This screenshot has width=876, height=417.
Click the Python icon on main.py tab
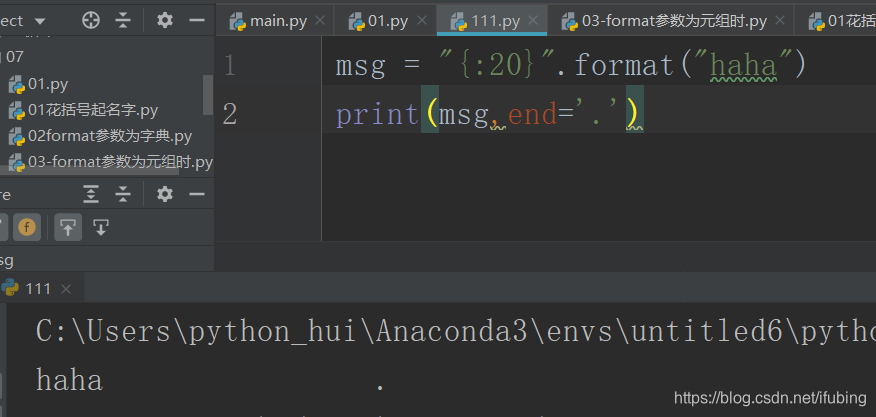238,22
